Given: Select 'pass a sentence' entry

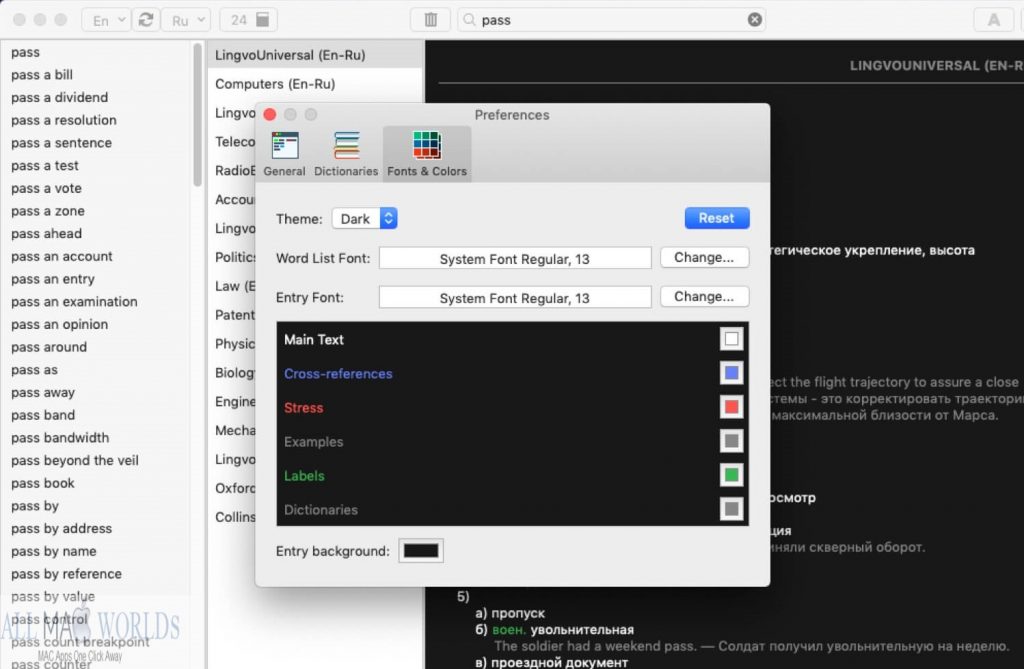Looking at the screenshot, I should click(61, 142).
